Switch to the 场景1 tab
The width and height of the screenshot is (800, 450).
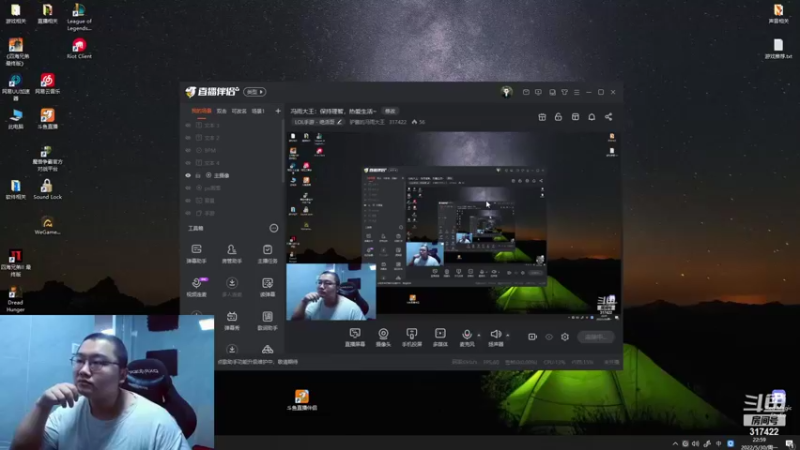(x=258, y=111)
